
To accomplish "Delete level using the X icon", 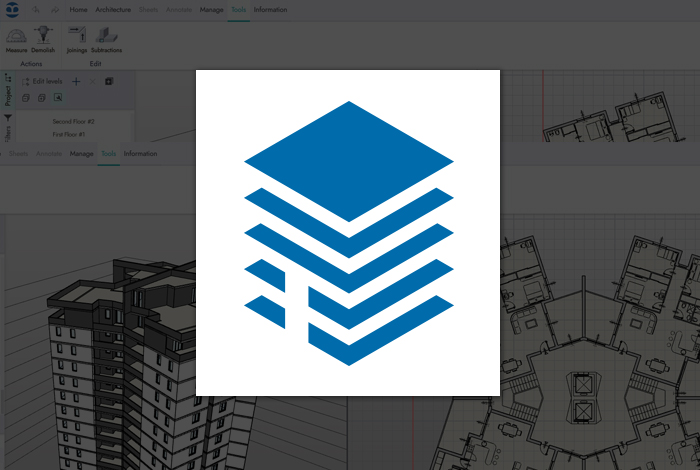I will 92,81.
